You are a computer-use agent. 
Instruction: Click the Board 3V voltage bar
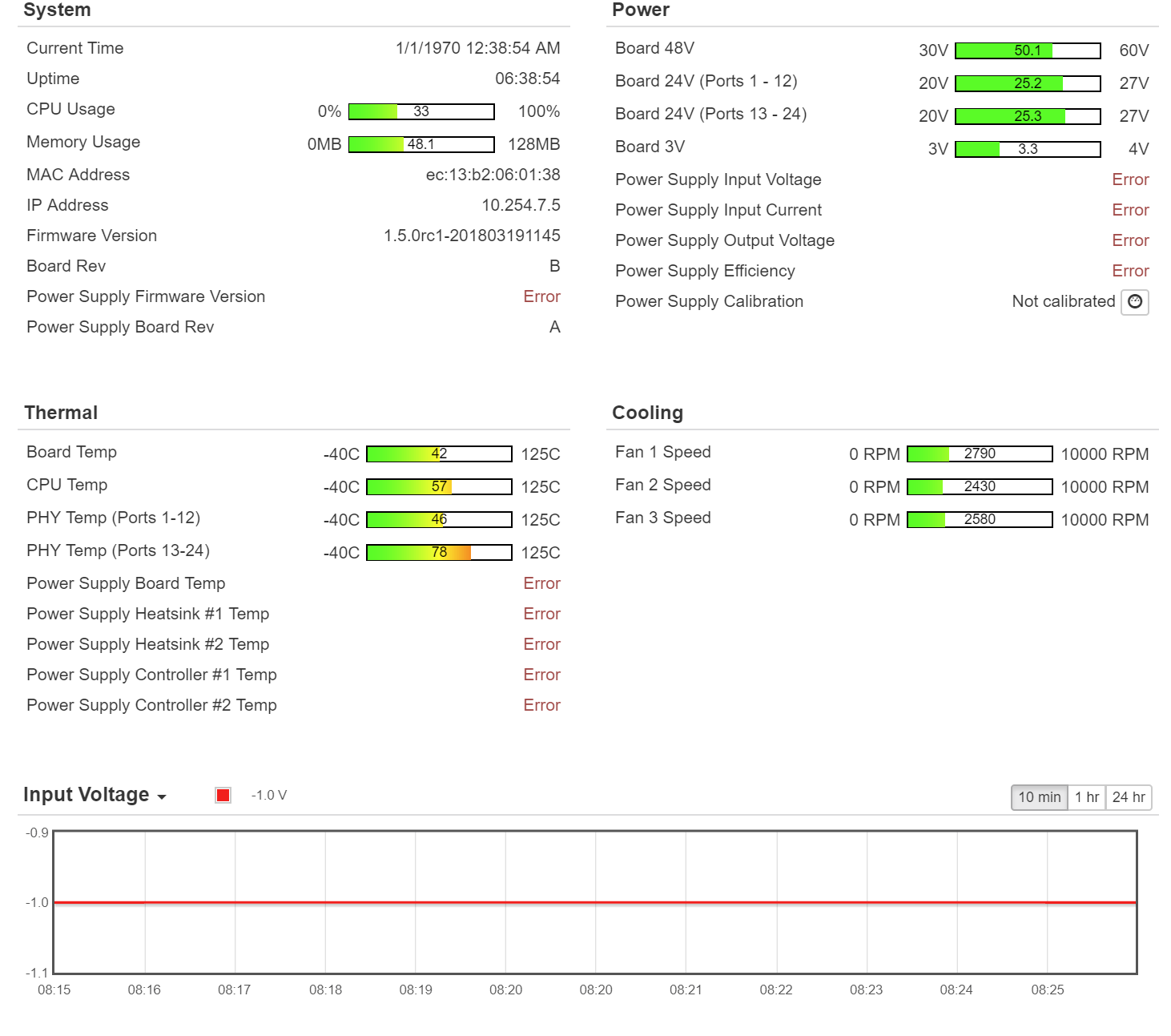point(1028,149)
